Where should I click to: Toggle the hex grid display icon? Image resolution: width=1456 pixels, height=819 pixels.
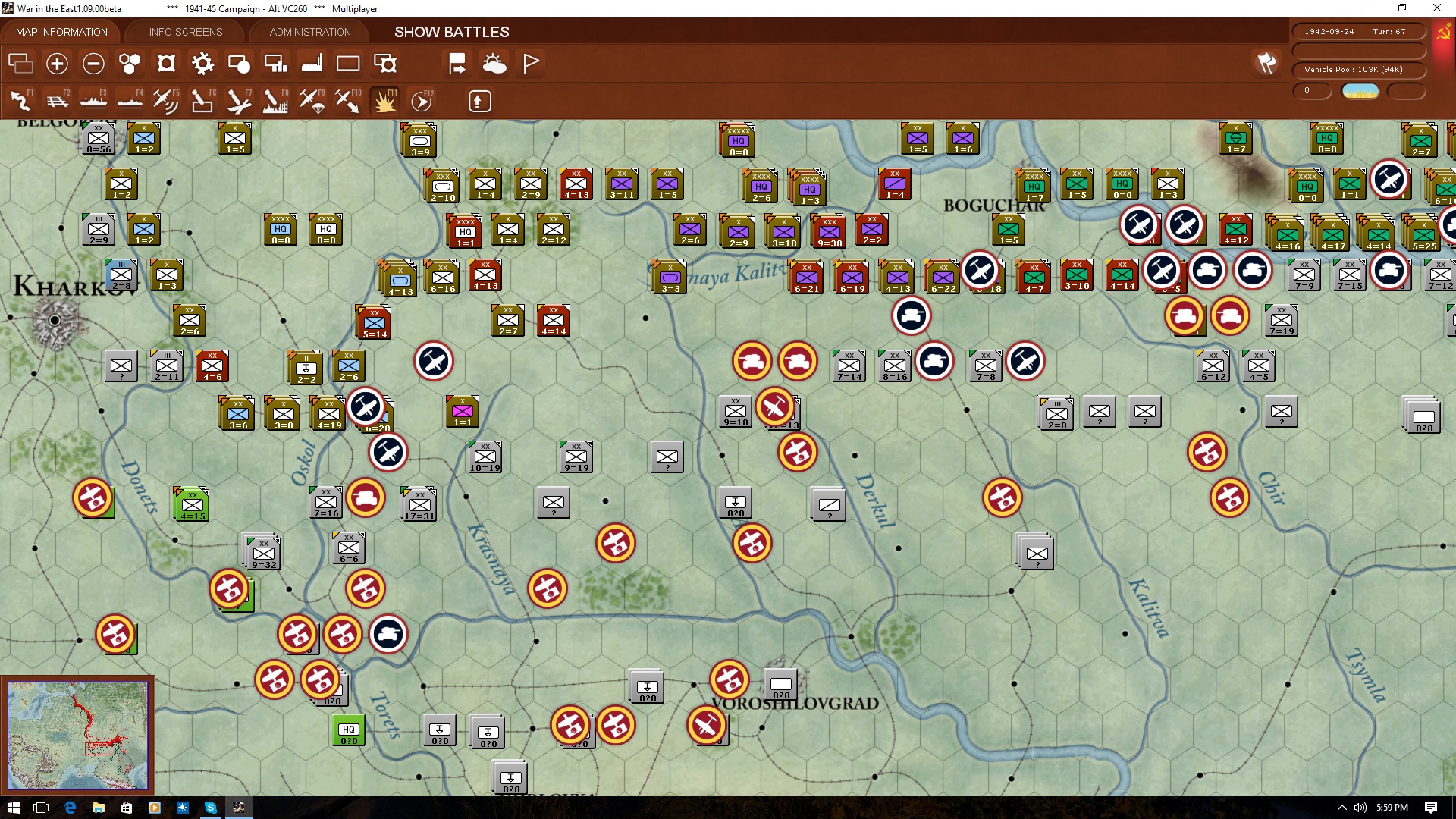(x=130, y=64)
